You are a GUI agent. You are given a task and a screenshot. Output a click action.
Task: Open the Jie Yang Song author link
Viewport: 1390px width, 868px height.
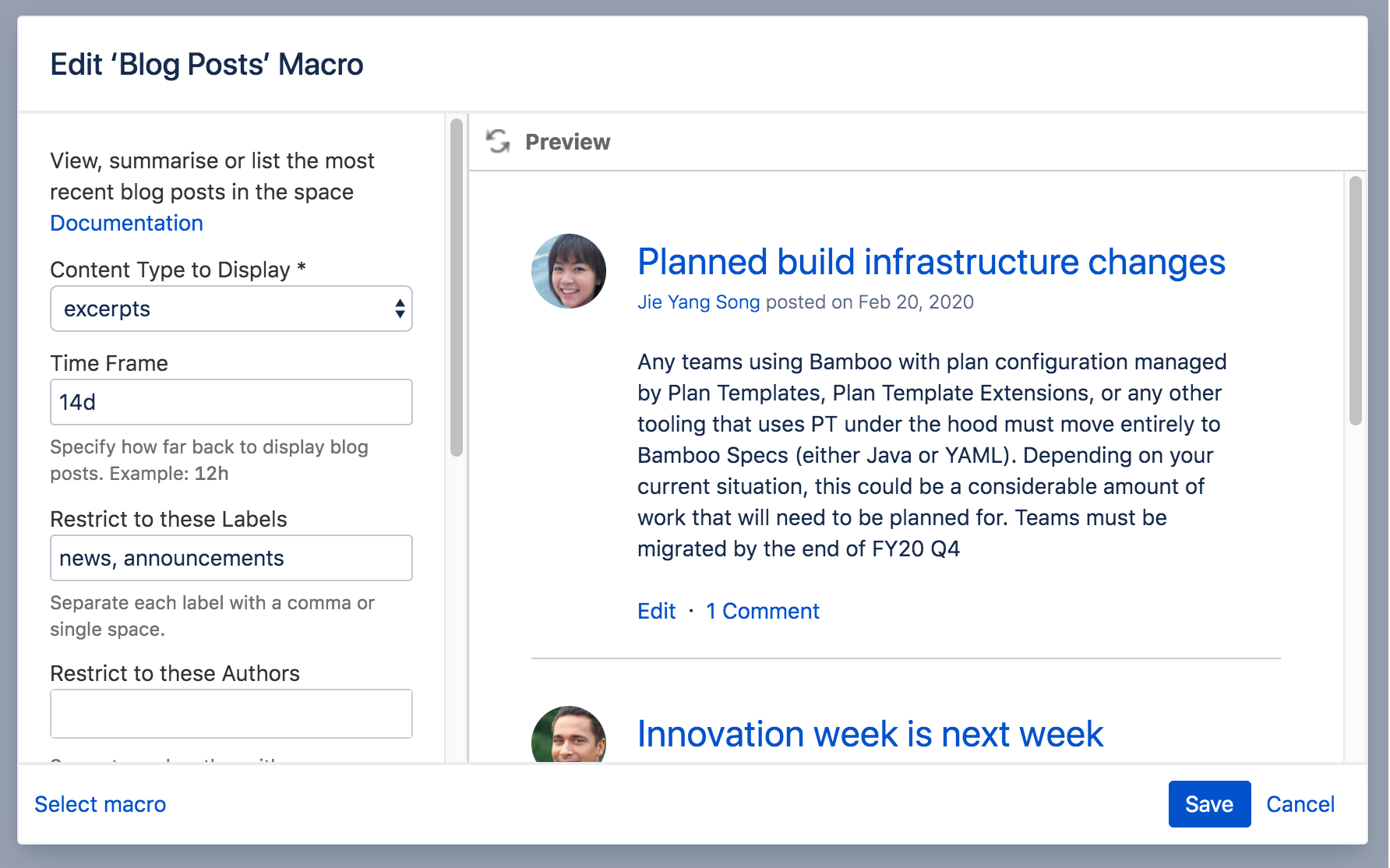pyautogui.click(x=698, y=302)
